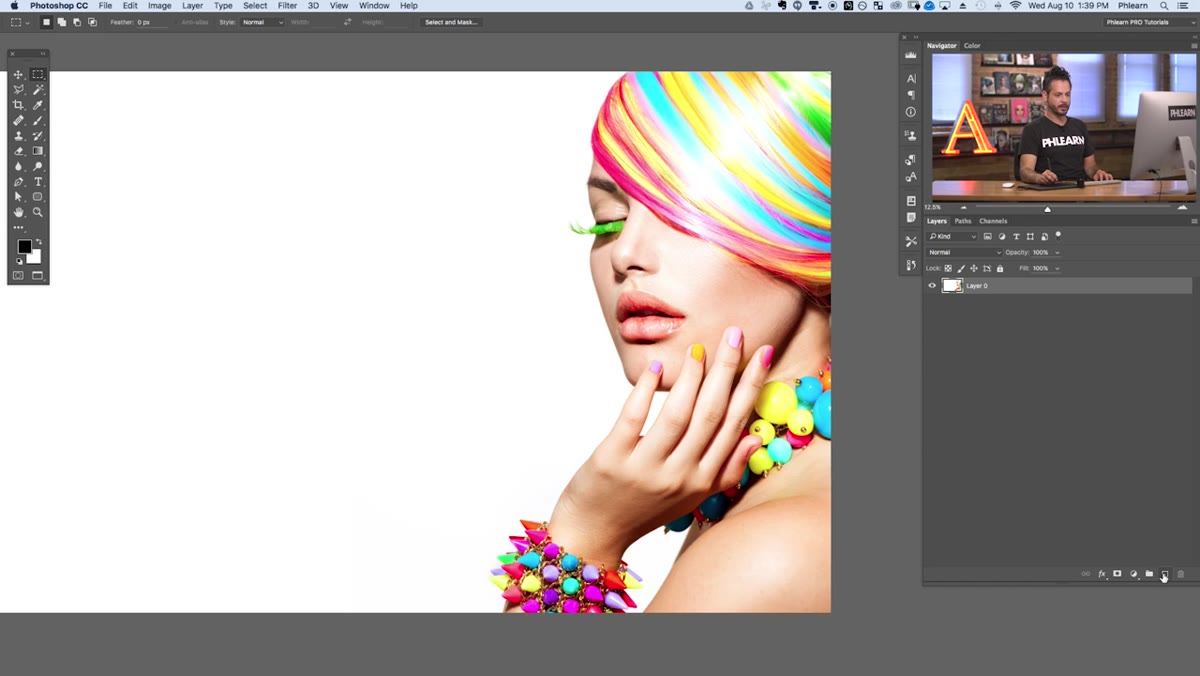Open the Opacity slider dropdown arrow
1200x676 pixels.
coord(1057,252)
